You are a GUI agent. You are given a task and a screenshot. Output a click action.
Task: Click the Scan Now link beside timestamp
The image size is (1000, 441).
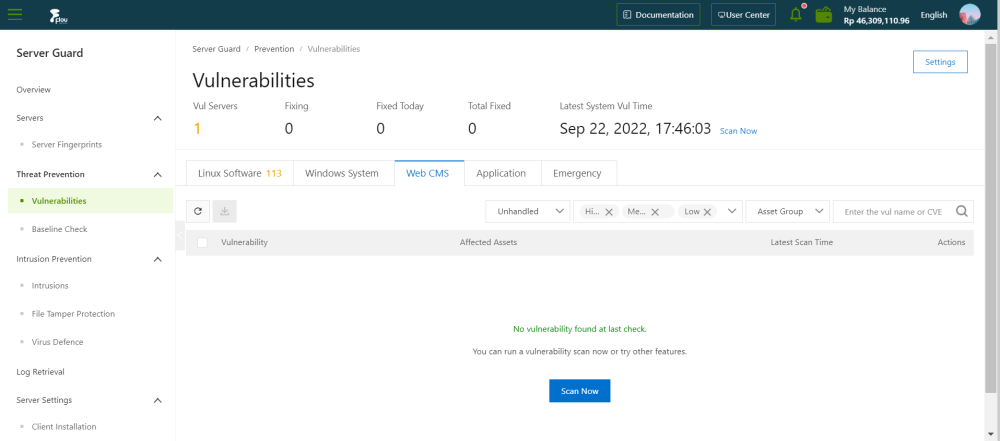(x=738, y=131)
